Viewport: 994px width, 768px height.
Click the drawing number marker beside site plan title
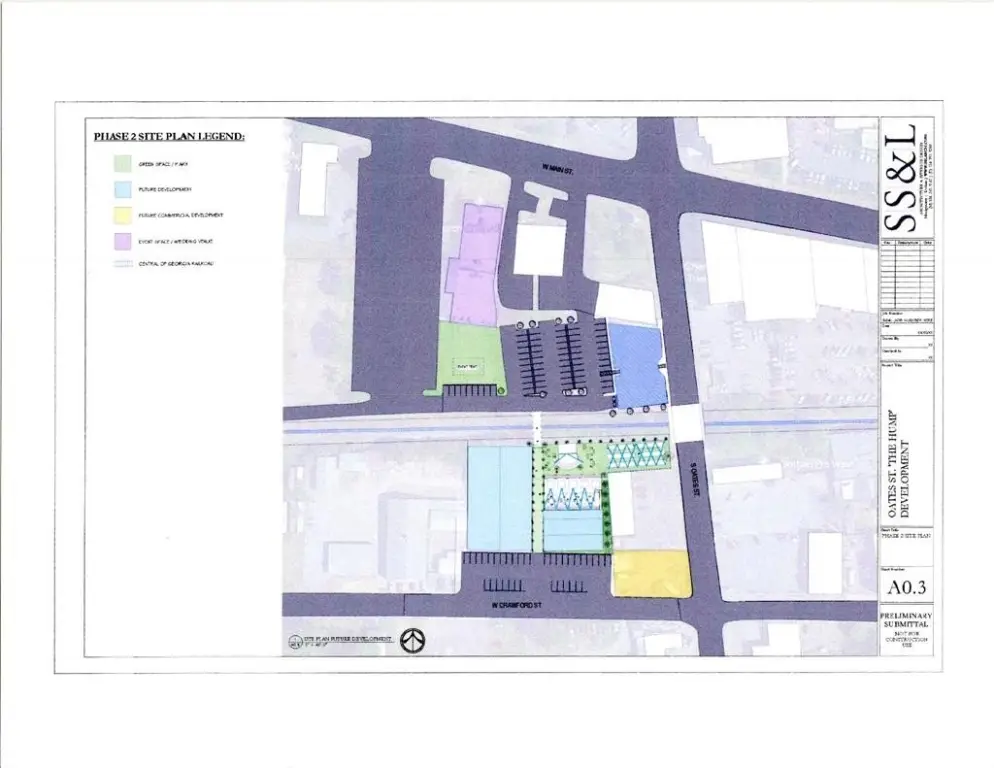[295, 641]
